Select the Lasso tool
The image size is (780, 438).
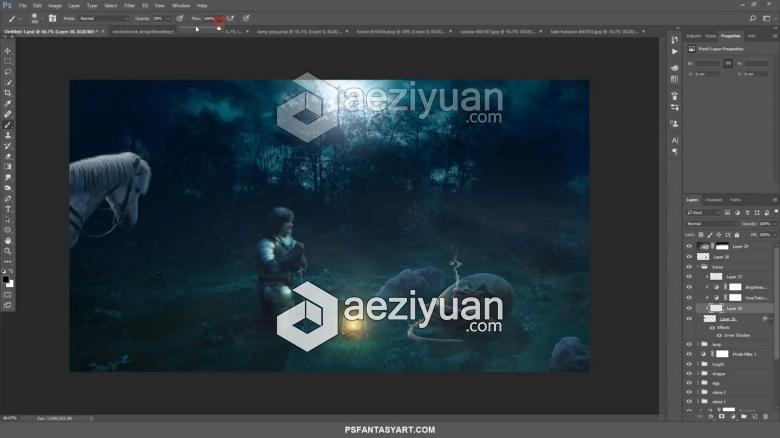tap(7, 72)
